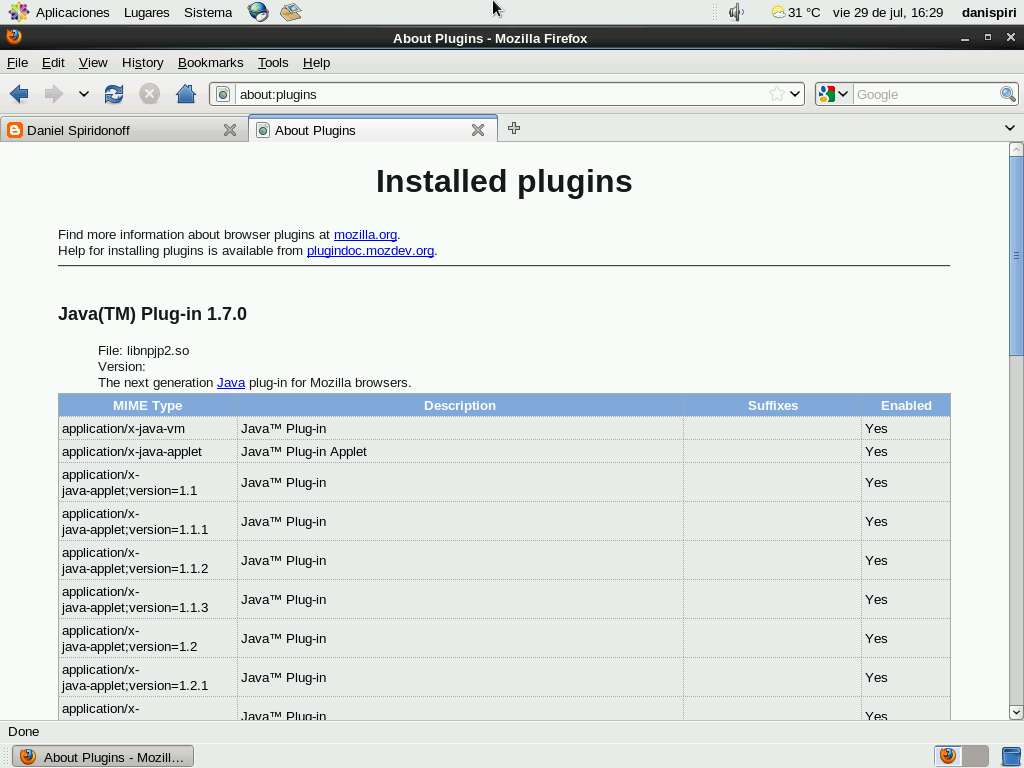Open the mozilla.org link

tap(364, 234)
